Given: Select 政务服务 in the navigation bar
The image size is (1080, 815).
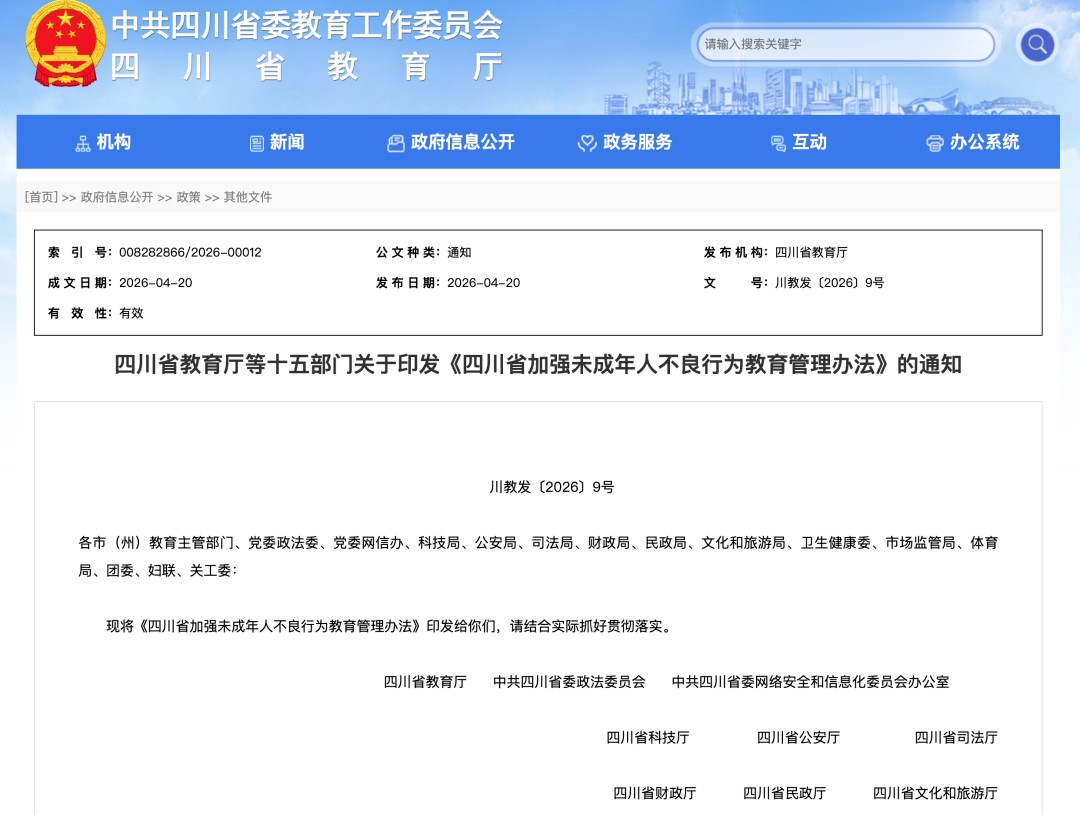Looking at the screenshot, I should [x=637, y=142].
